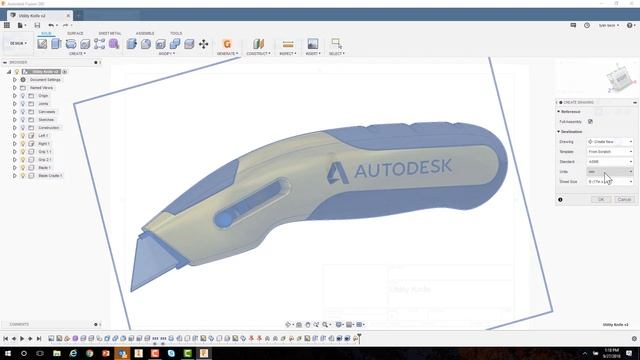Screen dimensions: 640x360
Task: Jump to timeline beginning
Action: (x=6, y=338)
